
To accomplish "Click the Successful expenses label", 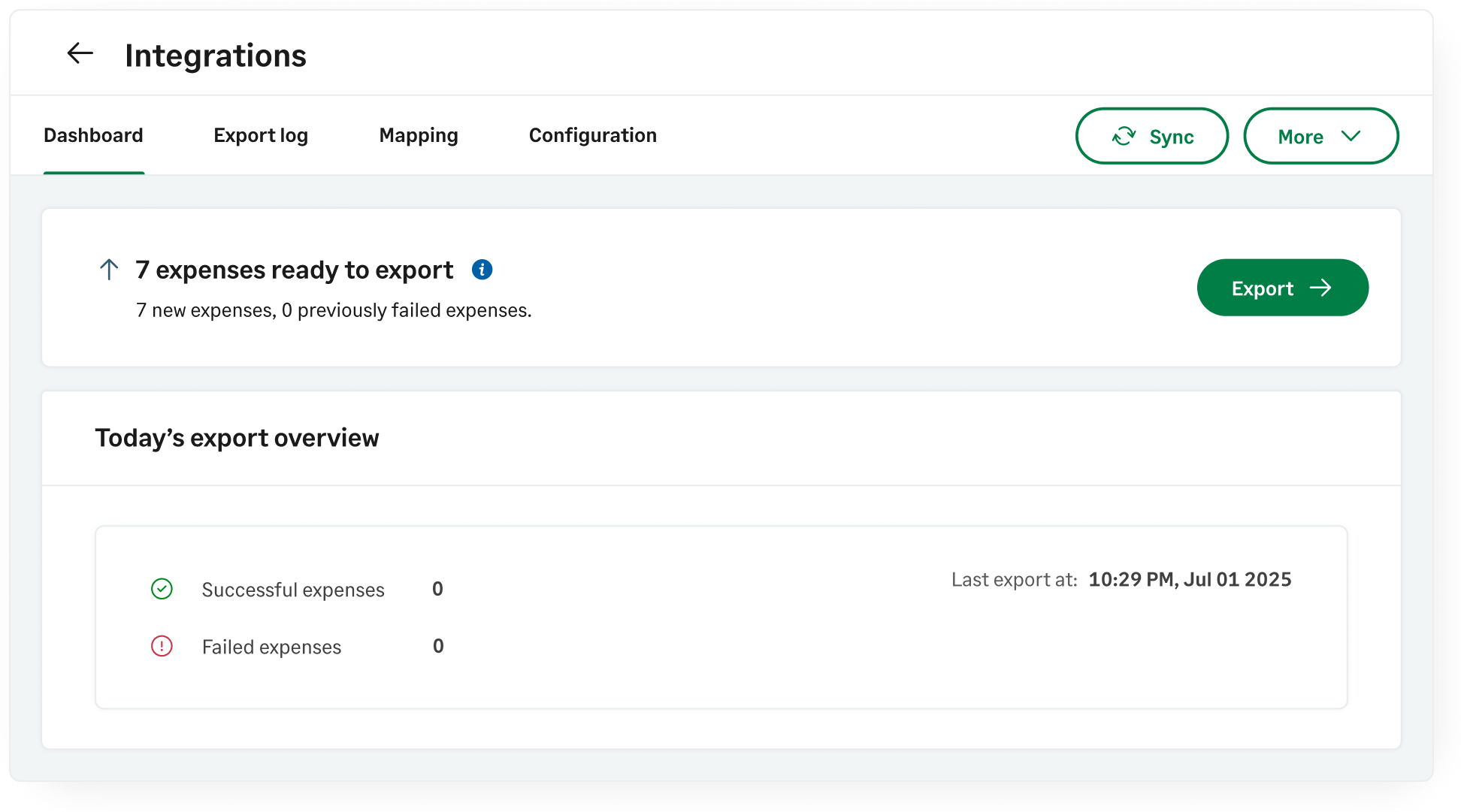I will (292, 590).
